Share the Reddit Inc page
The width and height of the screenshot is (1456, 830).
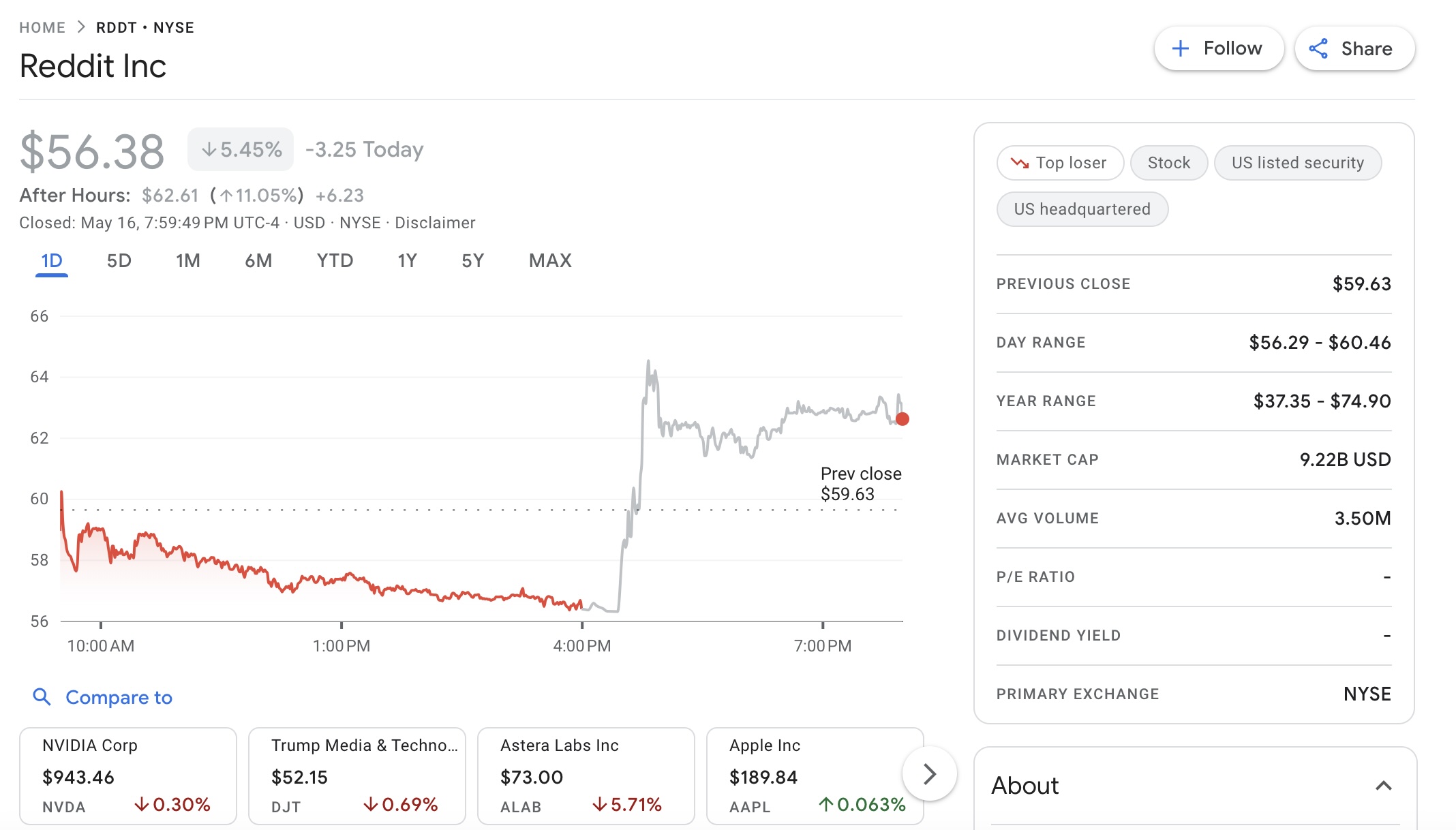coord(1354,48)
